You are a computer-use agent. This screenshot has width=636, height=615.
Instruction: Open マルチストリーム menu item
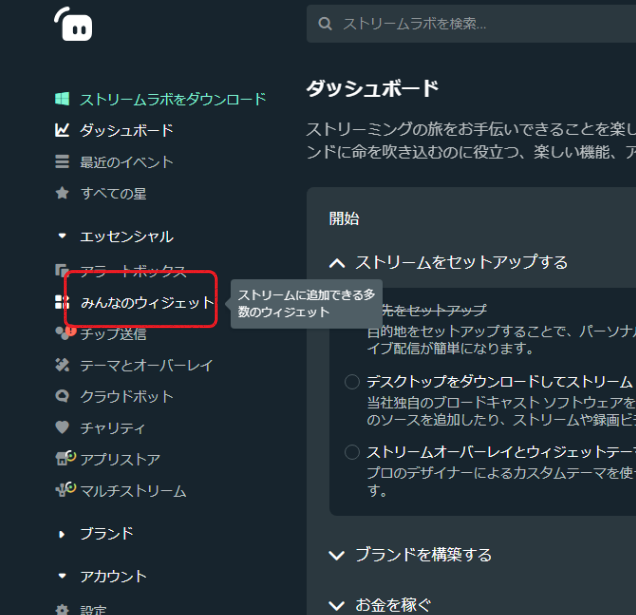click(x=133, y=491)
